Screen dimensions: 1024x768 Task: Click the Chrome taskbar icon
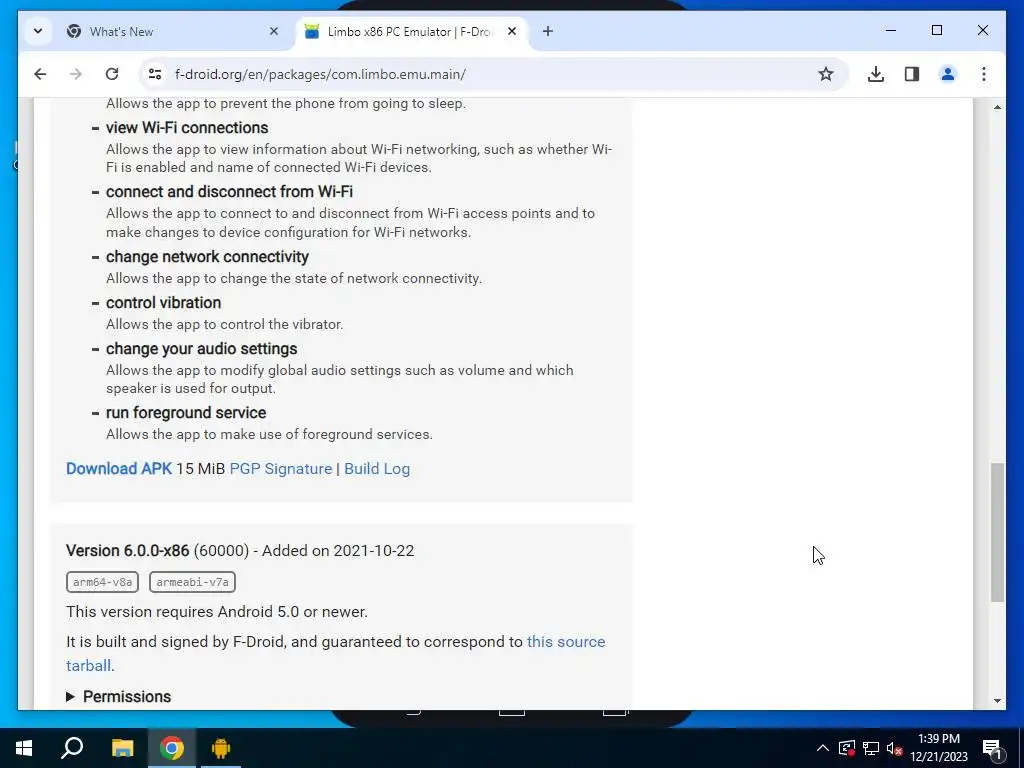(x=171, y=748)
